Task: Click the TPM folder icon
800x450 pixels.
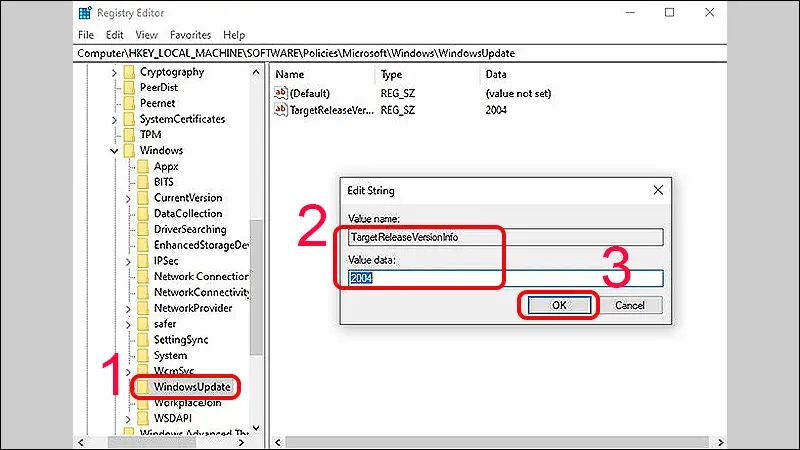Action: (127, 135)
